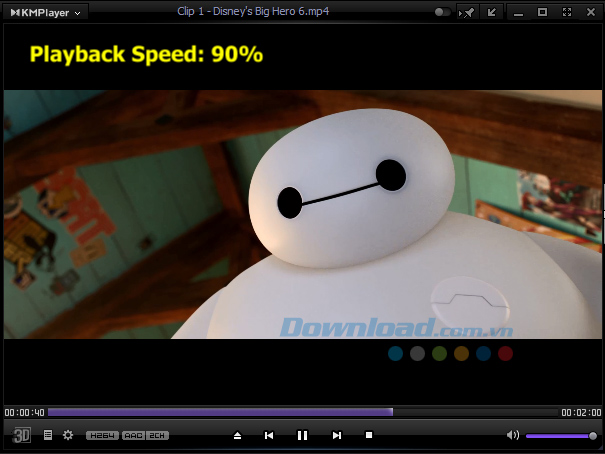Stop the video playback

pos(369,435)
